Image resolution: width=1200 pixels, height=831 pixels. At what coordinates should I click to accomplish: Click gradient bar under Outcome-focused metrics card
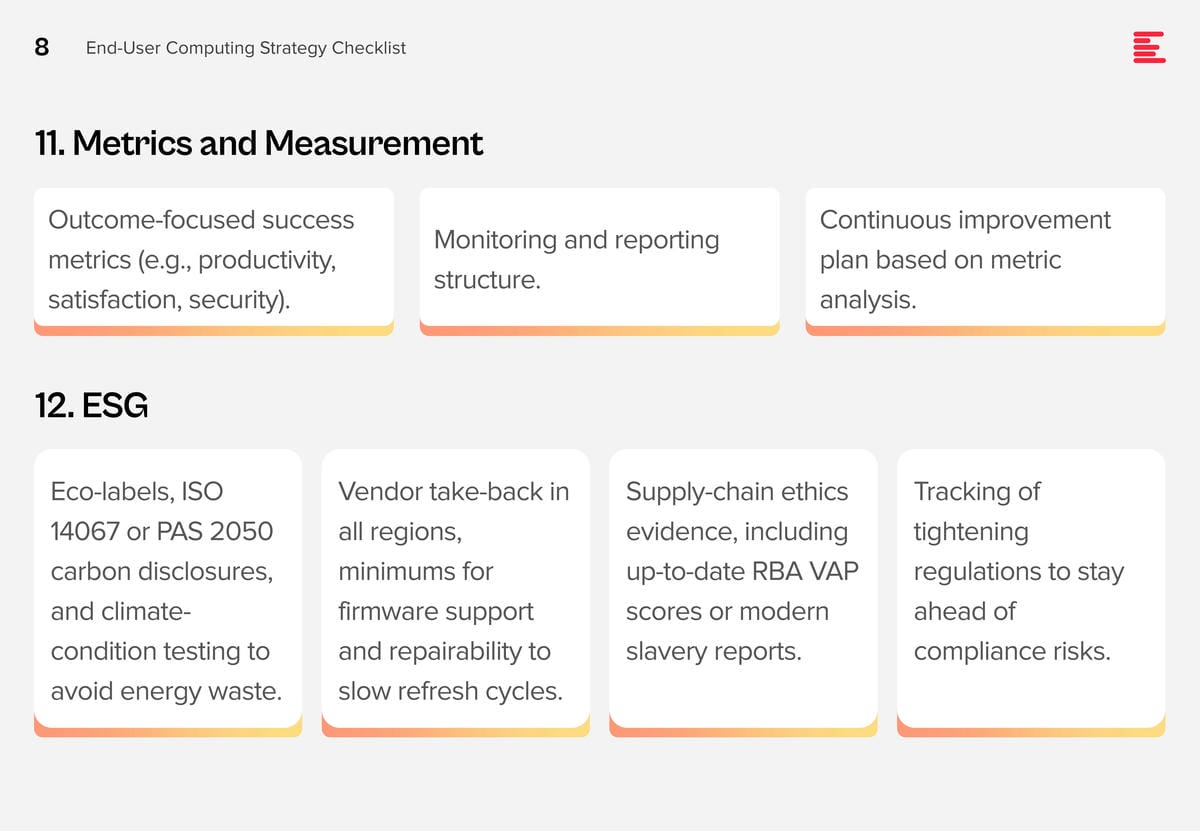[x=214, y=330]
